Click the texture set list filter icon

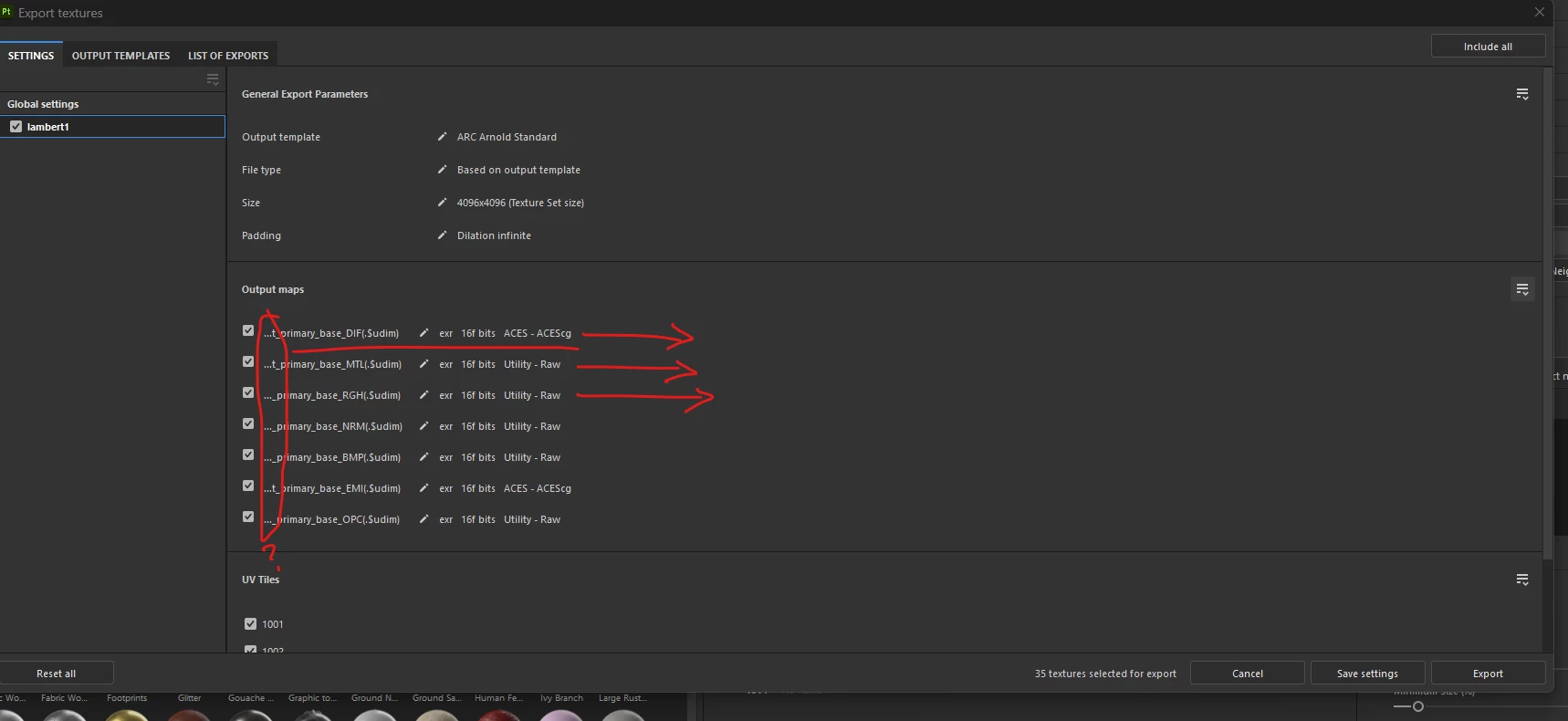213,79
